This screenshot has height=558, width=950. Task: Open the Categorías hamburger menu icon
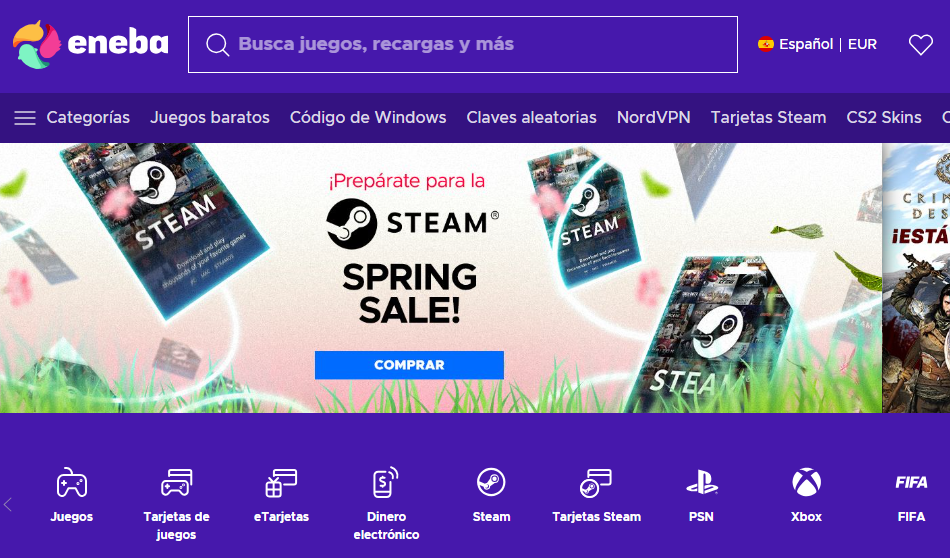point(25,118)
